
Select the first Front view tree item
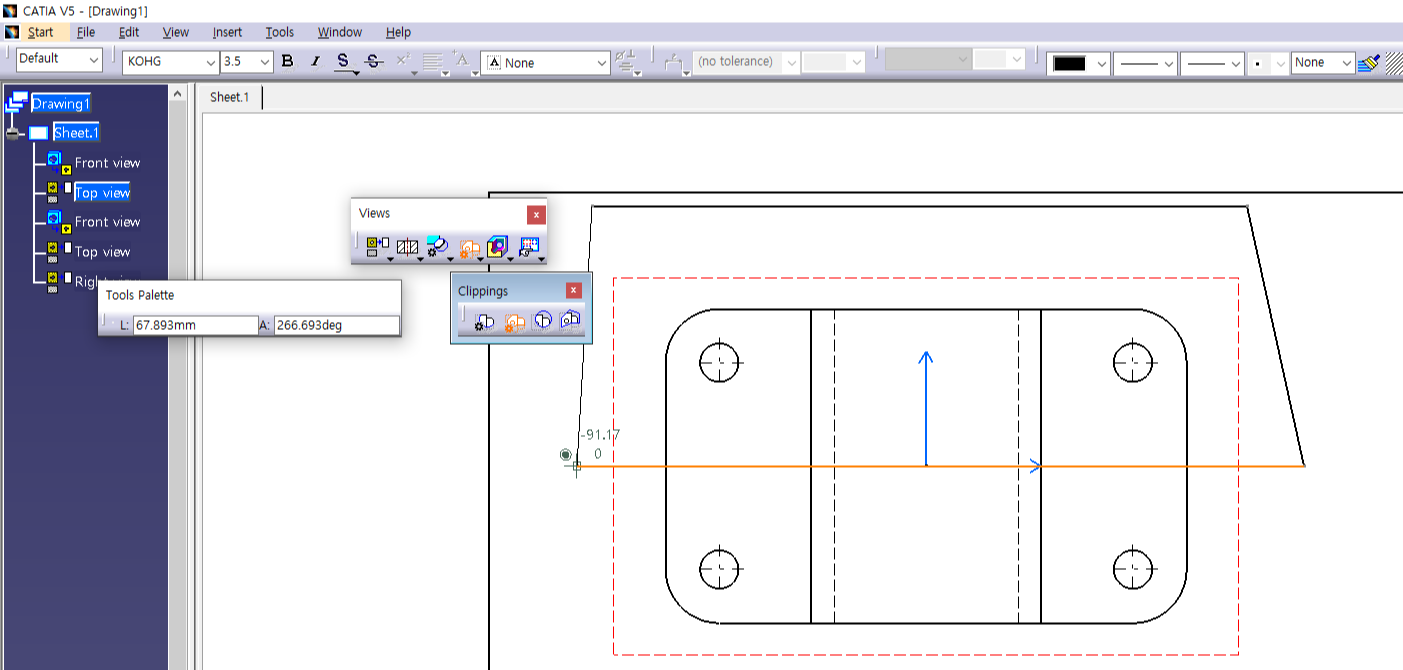coord(107,163)
